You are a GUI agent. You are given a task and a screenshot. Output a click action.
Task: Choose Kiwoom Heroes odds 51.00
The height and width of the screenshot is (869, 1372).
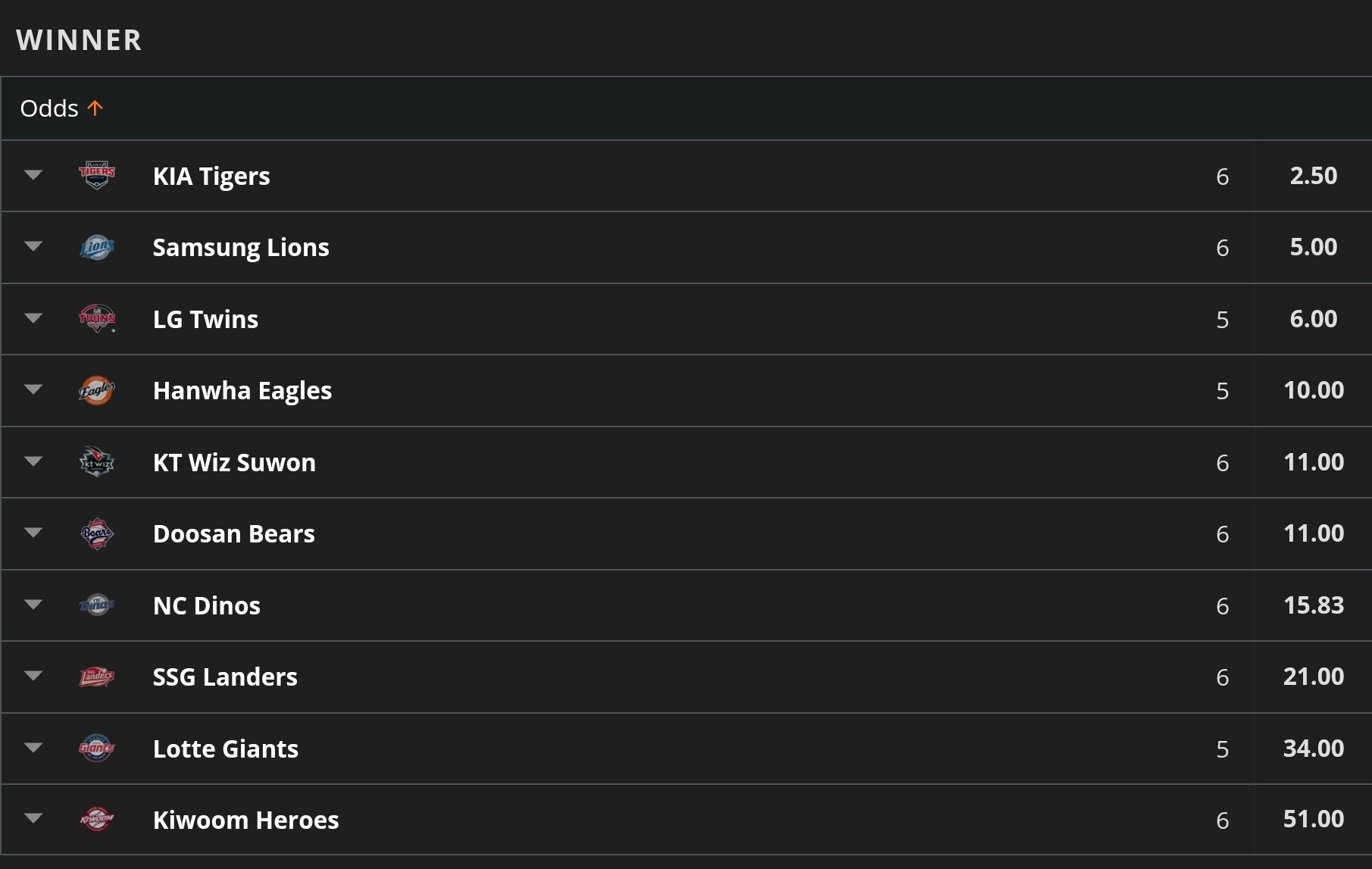click(x=1313, y=819)
